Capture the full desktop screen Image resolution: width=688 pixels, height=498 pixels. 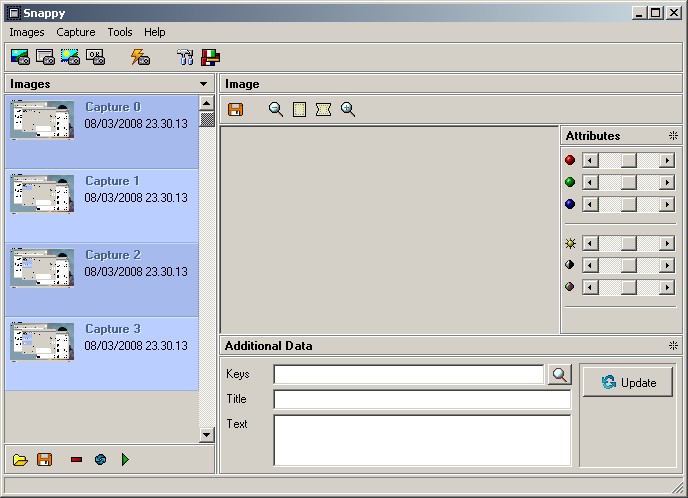[20, 57]
